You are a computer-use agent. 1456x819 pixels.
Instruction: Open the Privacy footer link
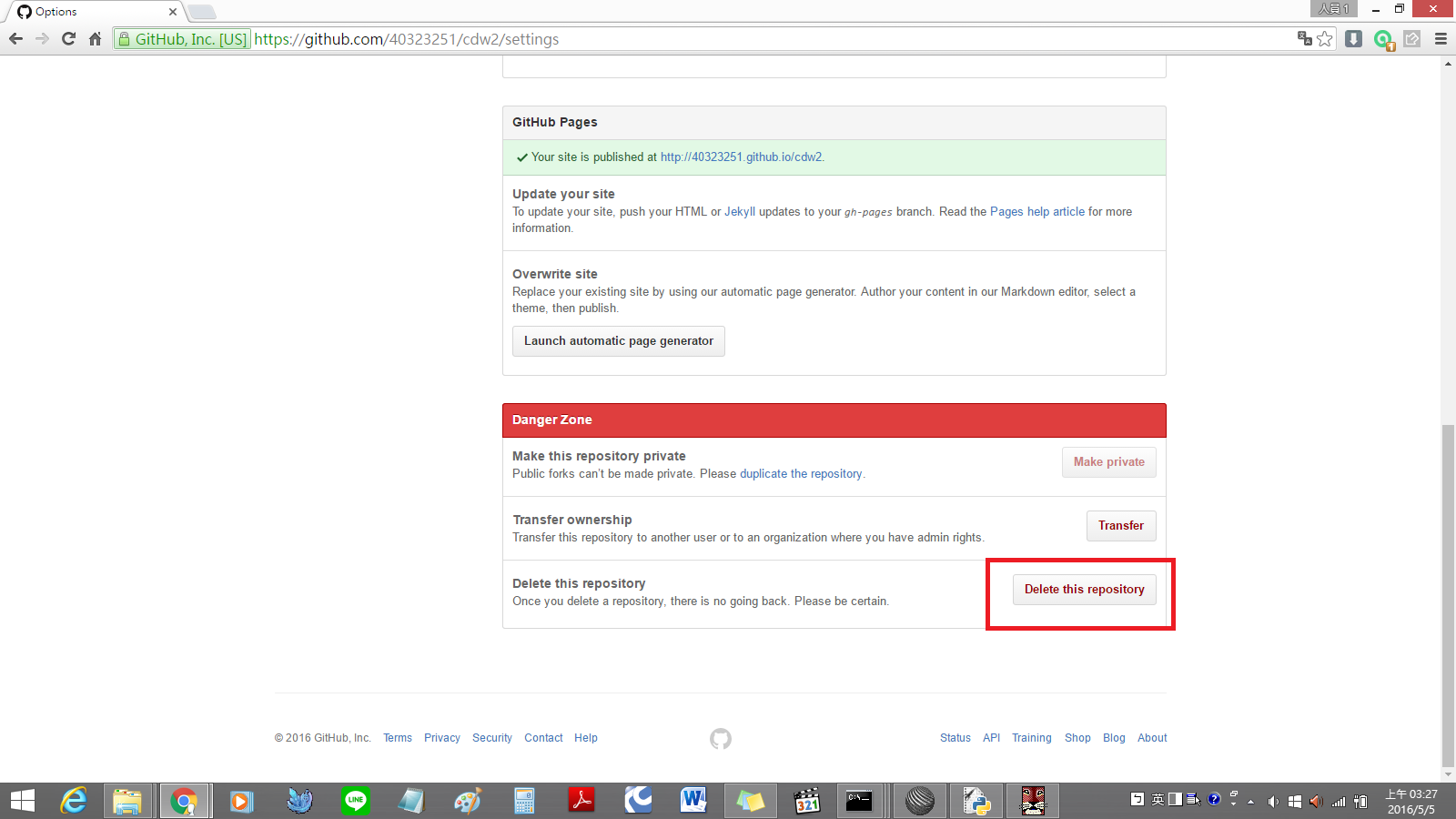(x=442, y=738)
